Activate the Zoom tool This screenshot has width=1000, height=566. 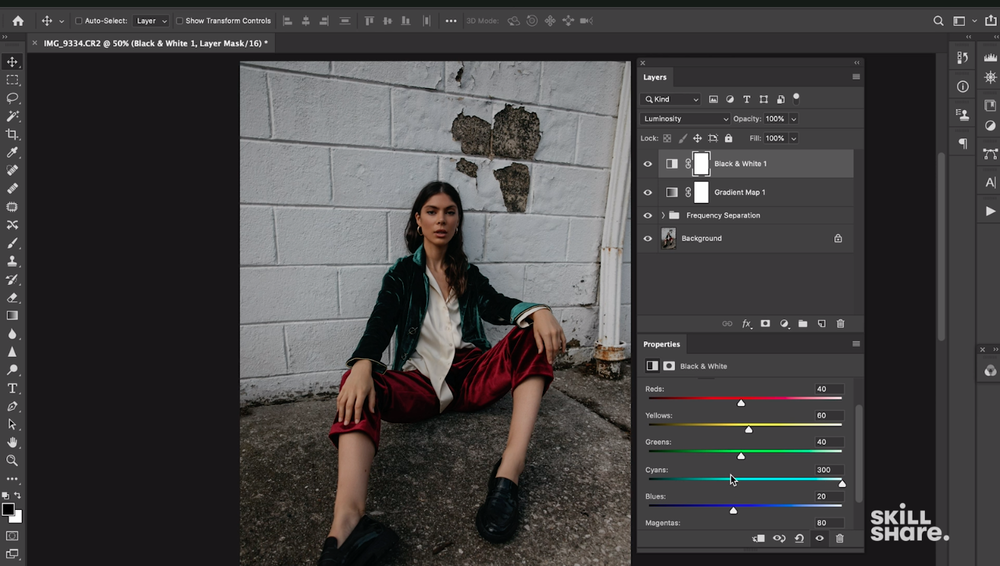tap(12, 460)
